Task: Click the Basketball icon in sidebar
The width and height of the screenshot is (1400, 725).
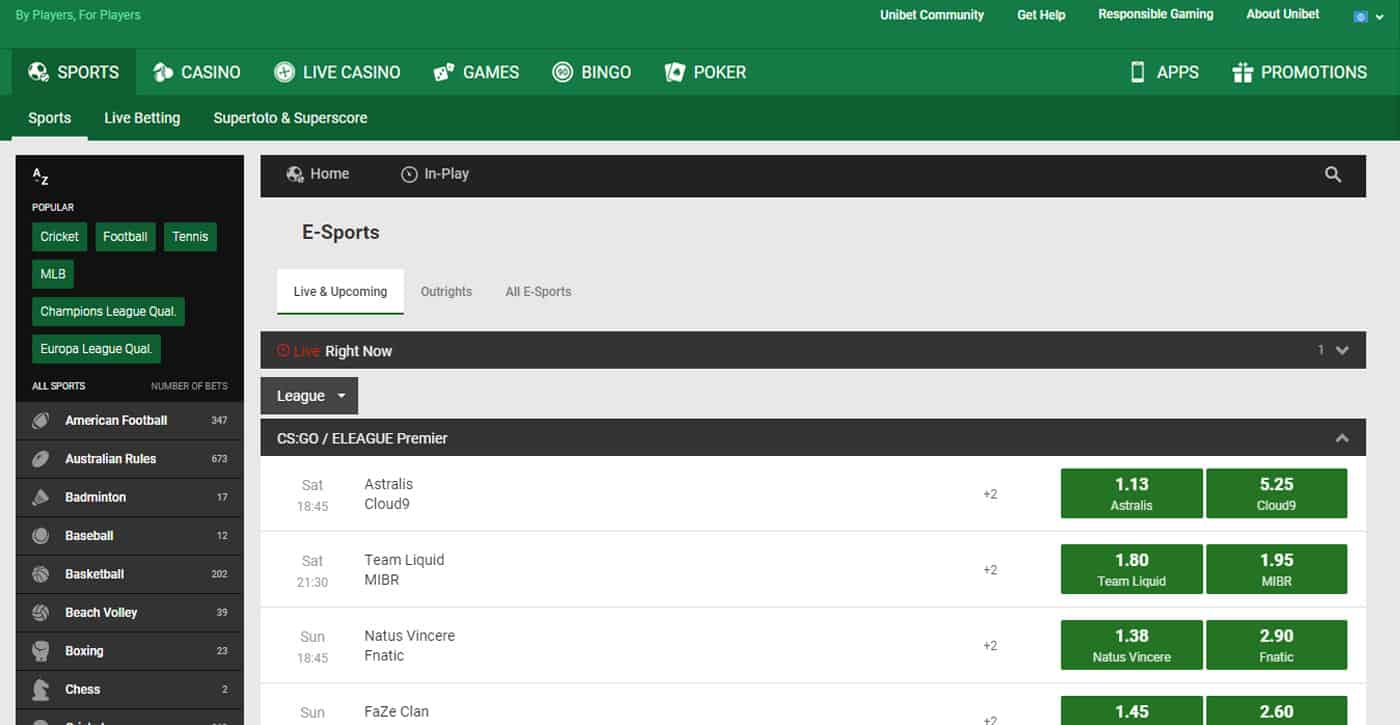Action: [41, 574]
